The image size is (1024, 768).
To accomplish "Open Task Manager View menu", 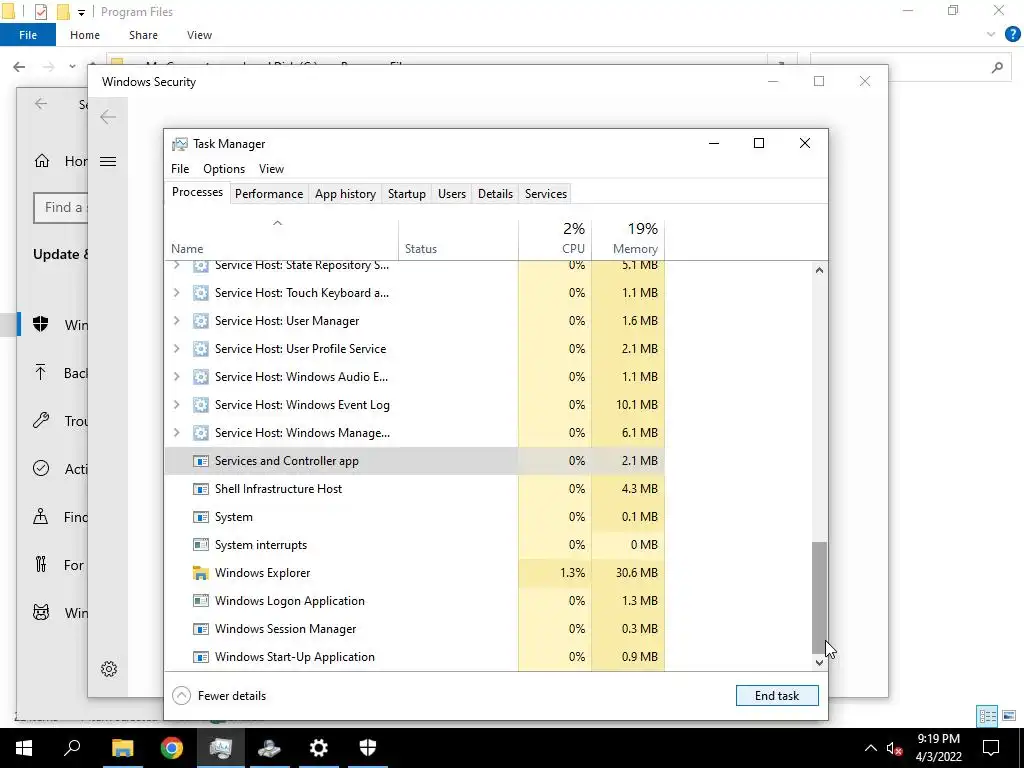I will 271,168.
